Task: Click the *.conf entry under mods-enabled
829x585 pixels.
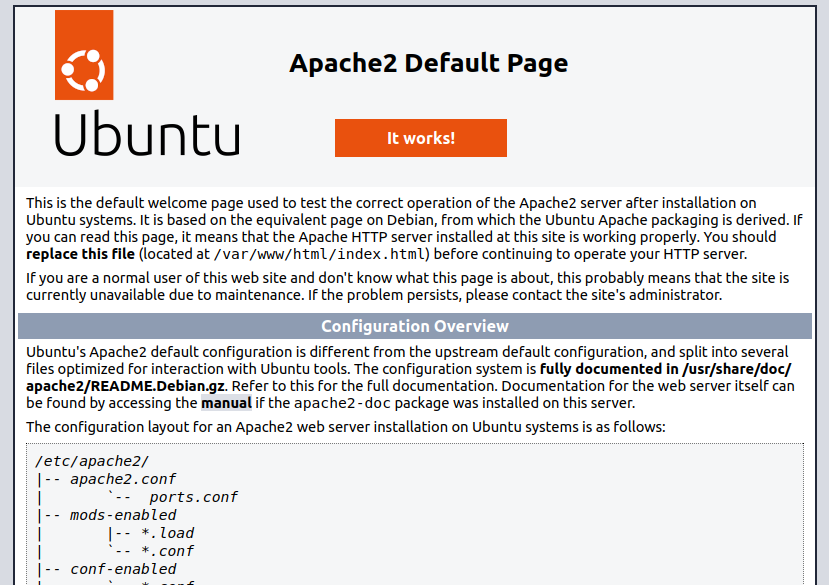Action: [x=167, y=551]
